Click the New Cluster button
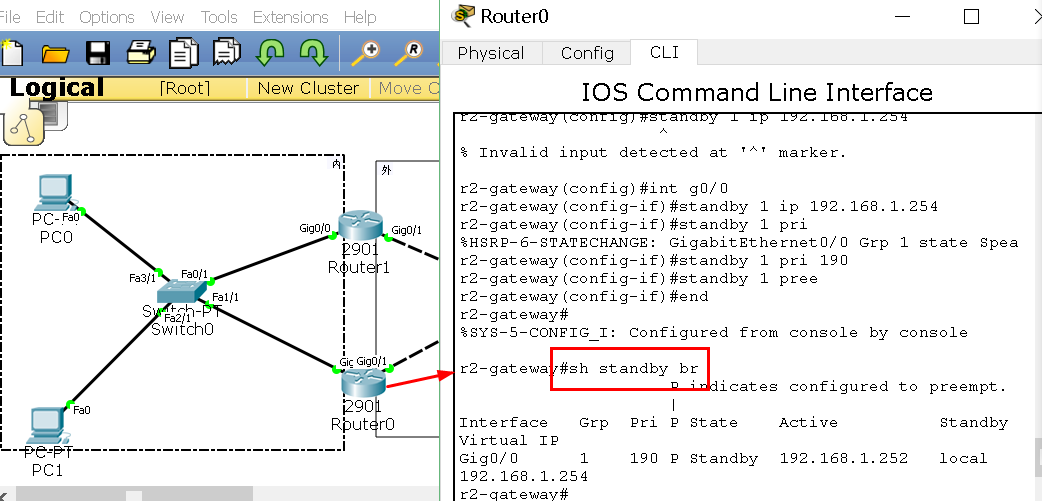This screenshot has width=1042, height=501. (308, 88)
